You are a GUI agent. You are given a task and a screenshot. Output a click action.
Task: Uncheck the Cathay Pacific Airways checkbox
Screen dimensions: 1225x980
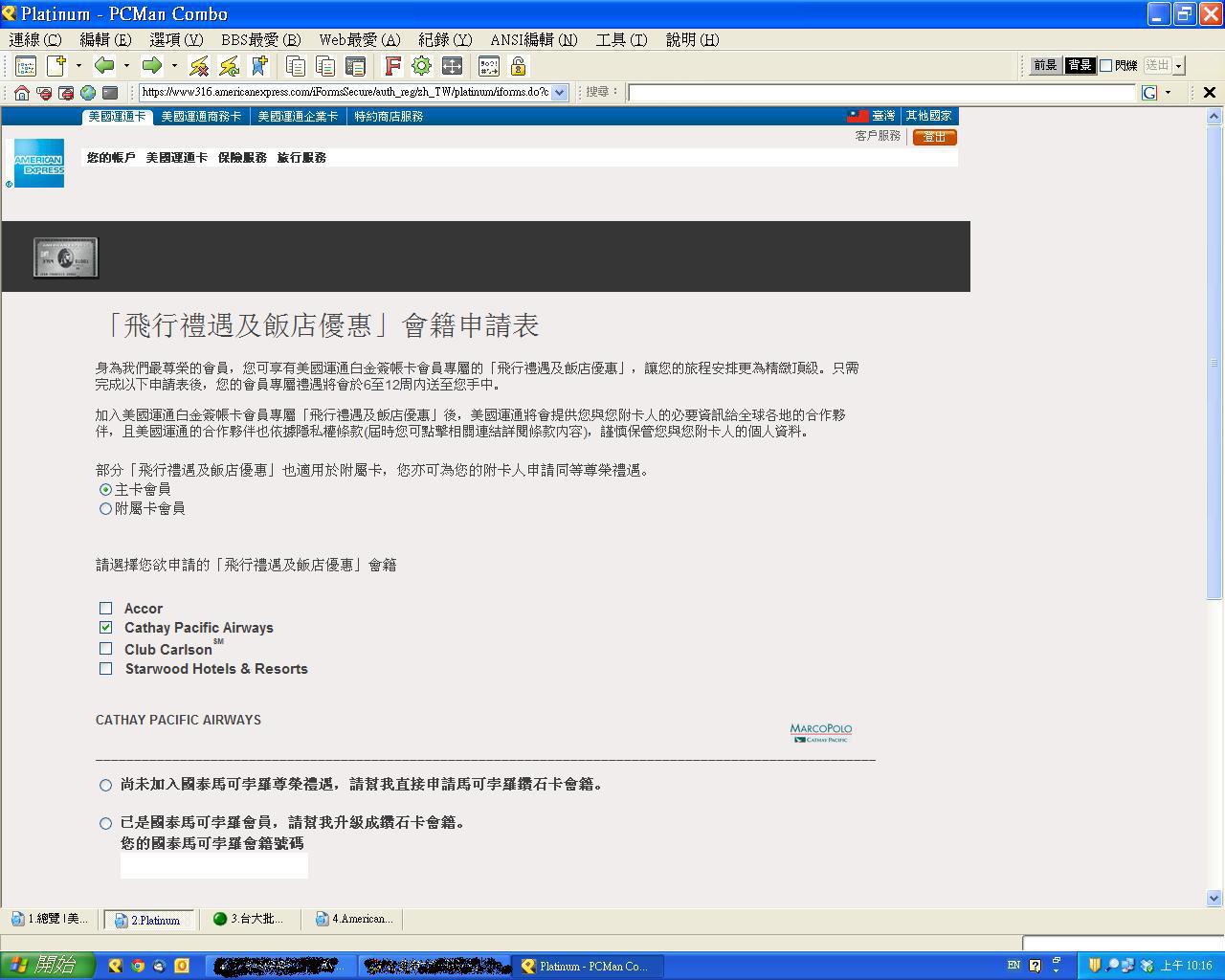105,627
